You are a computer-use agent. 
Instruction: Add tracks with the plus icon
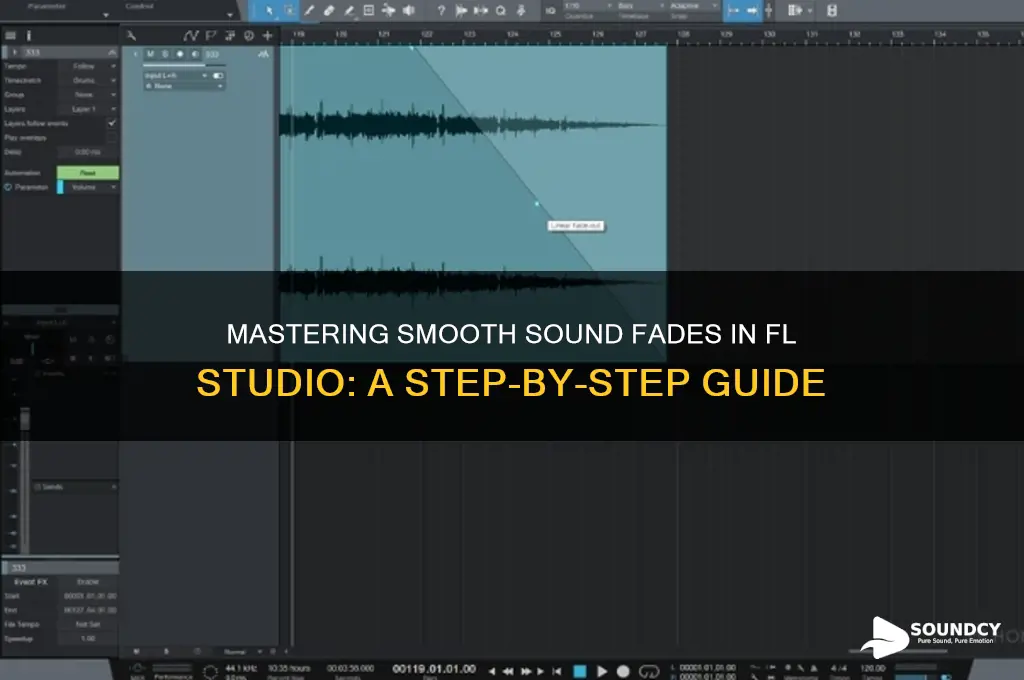click(268, 35)
